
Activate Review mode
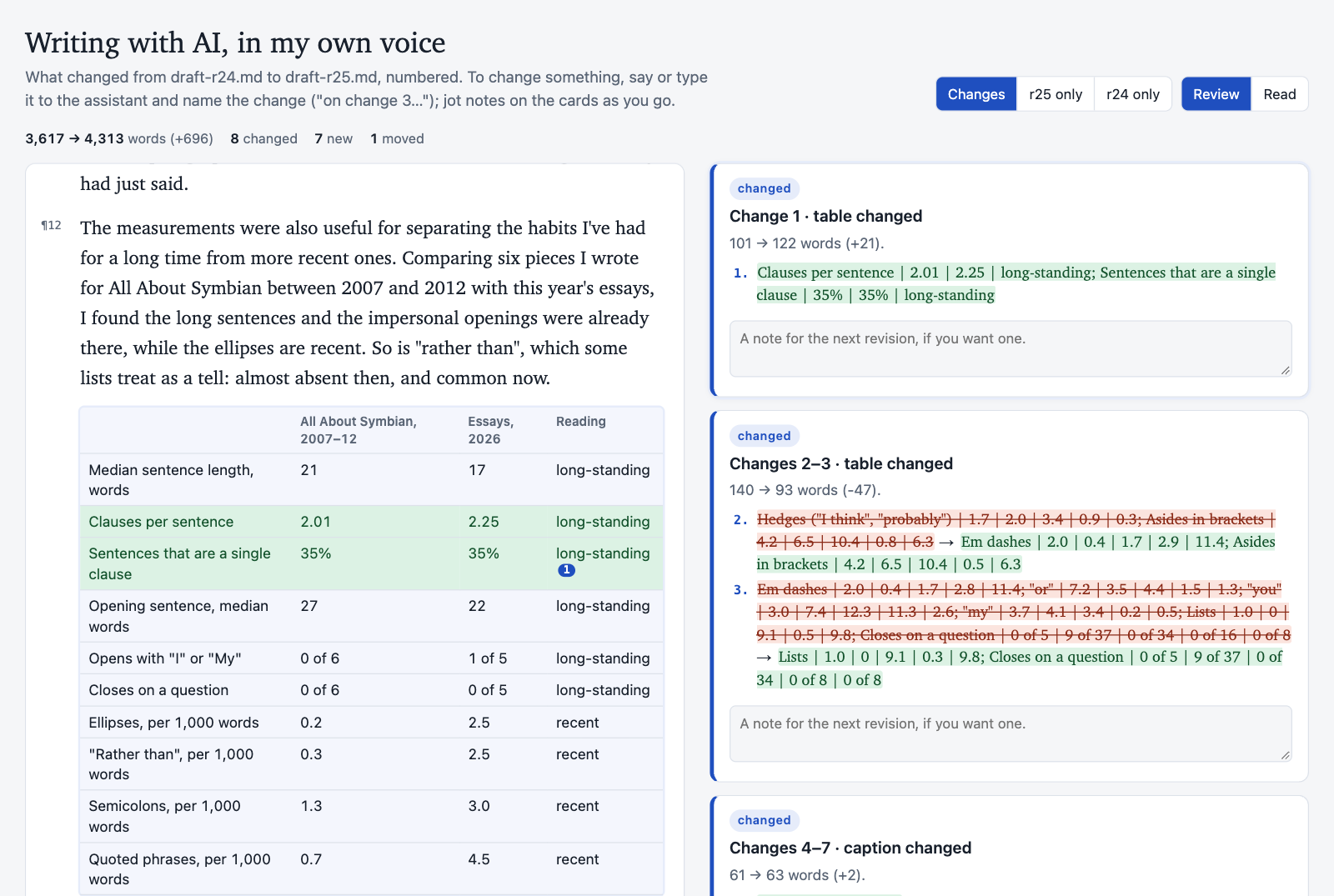pyautogui.click(x=1216, y=94)
